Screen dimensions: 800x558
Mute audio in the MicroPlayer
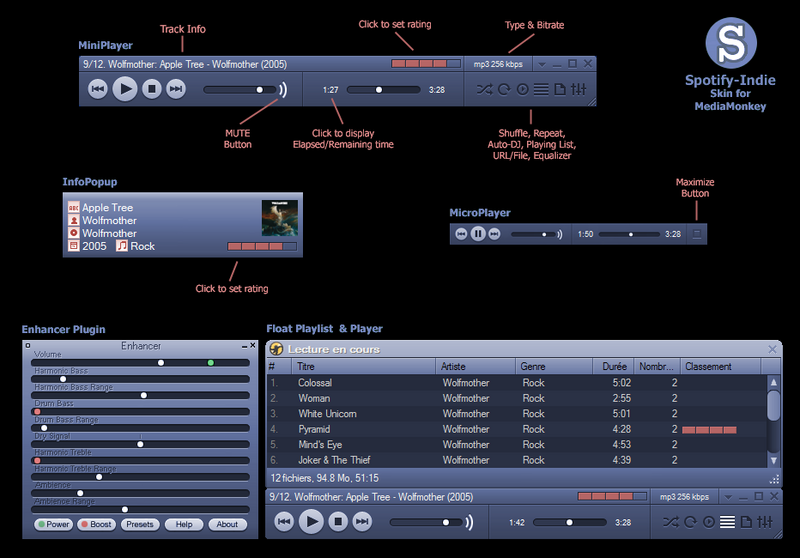point(560,235)
